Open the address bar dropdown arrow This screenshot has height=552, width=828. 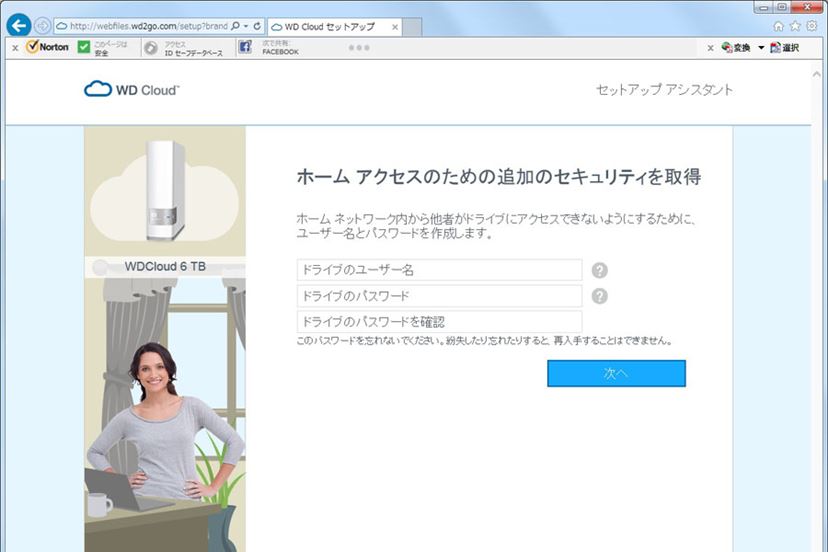246,26
